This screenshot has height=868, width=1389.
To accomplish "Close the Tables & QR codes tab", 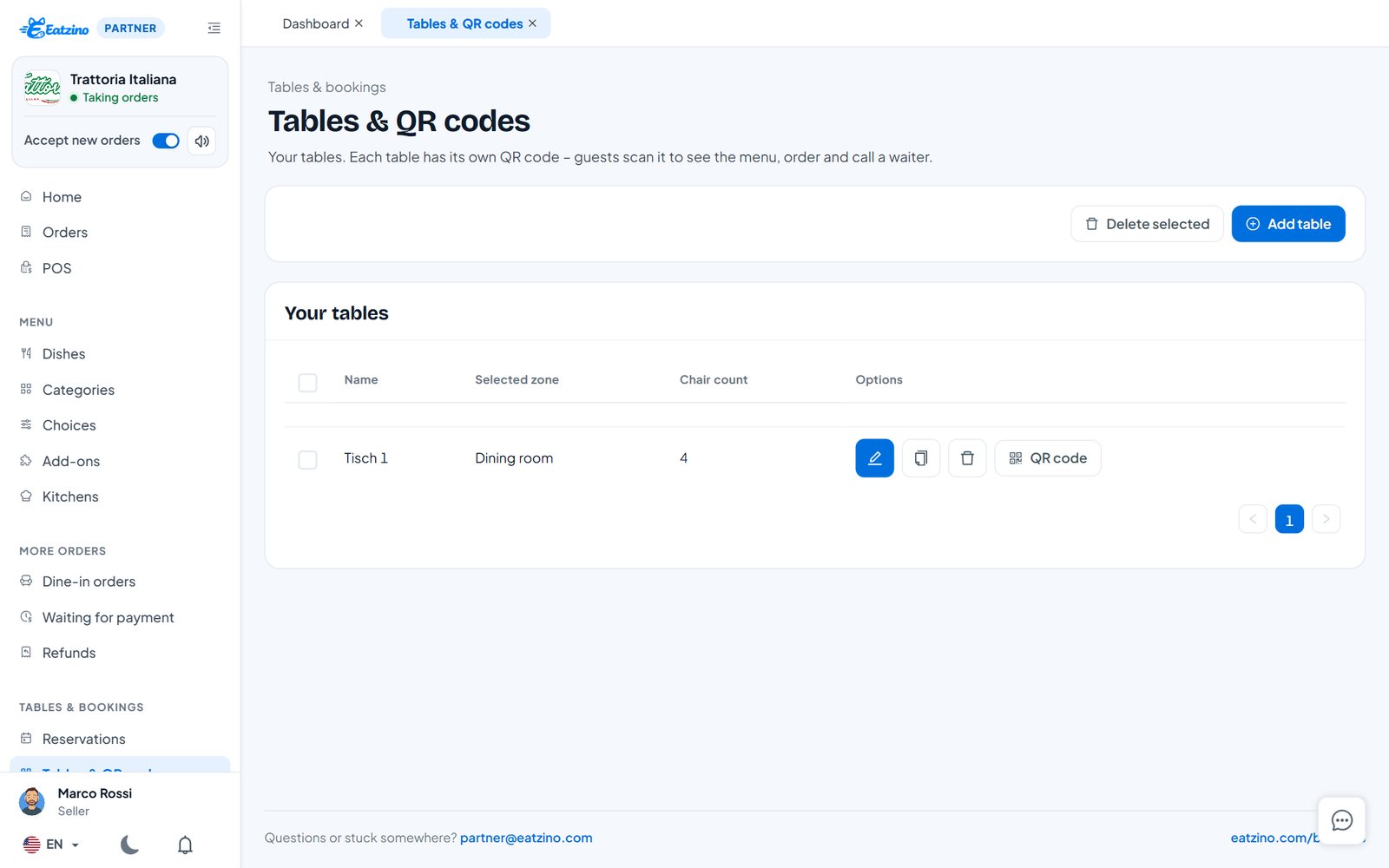I will pyautogui.click(x=532, y=23).
